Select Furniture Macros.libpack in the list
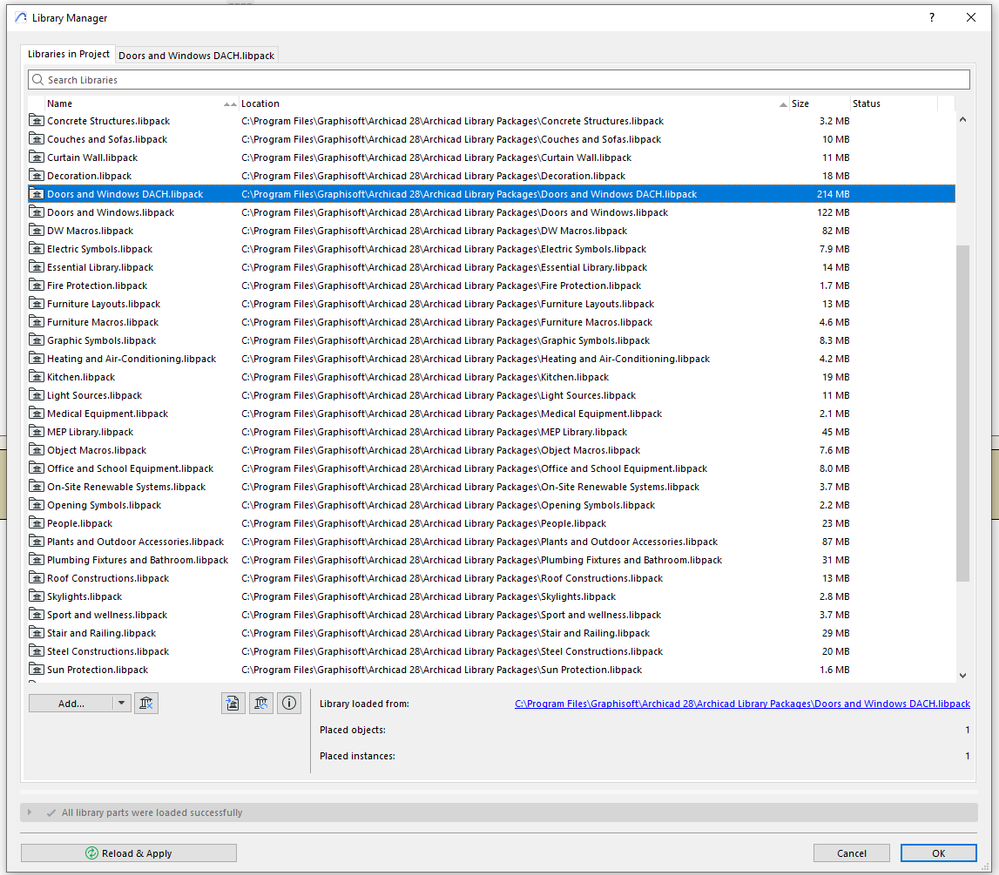999x875 pixels. (x=103, y=322)
